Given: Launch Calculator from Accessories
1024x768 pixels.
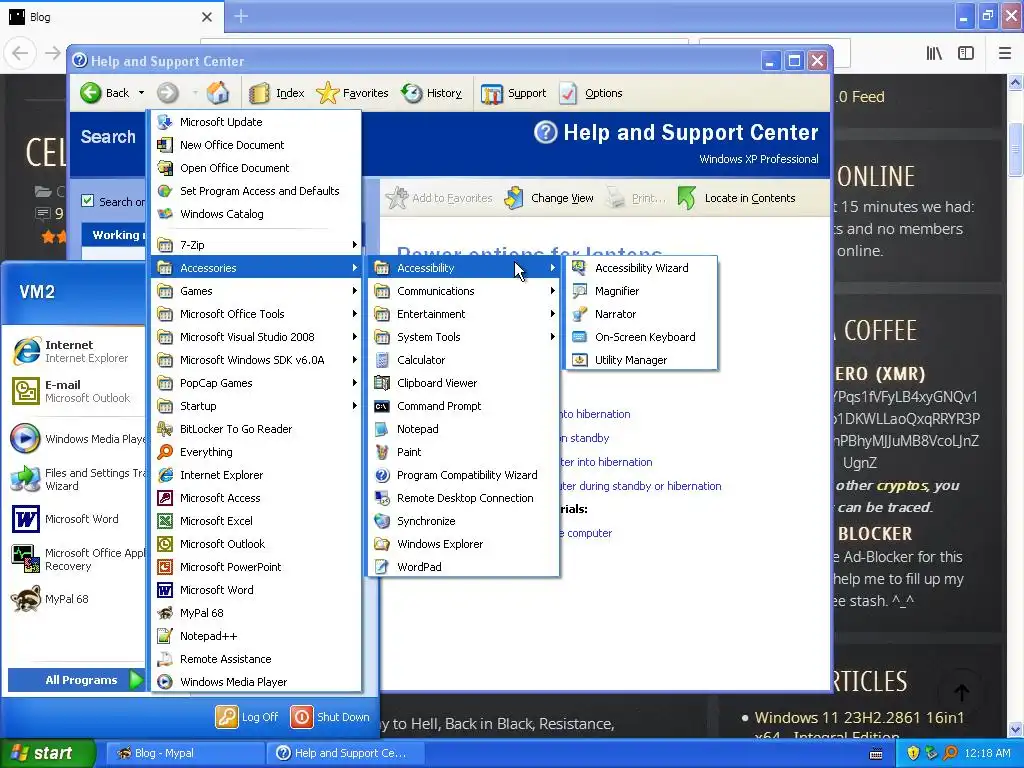Looking at the screenshot, I should pyautogui.click(x=463, y=360).
